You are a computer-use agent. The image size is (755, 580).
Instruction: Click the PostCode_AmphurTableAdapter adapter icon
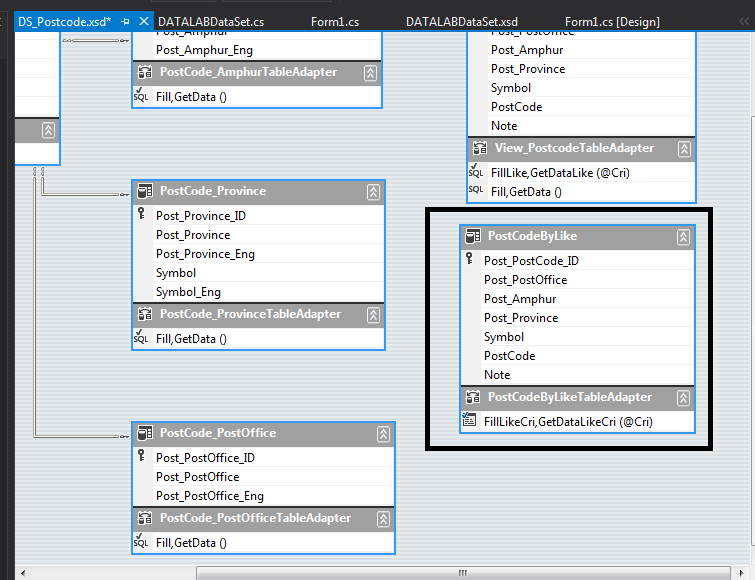pos(145,72)
